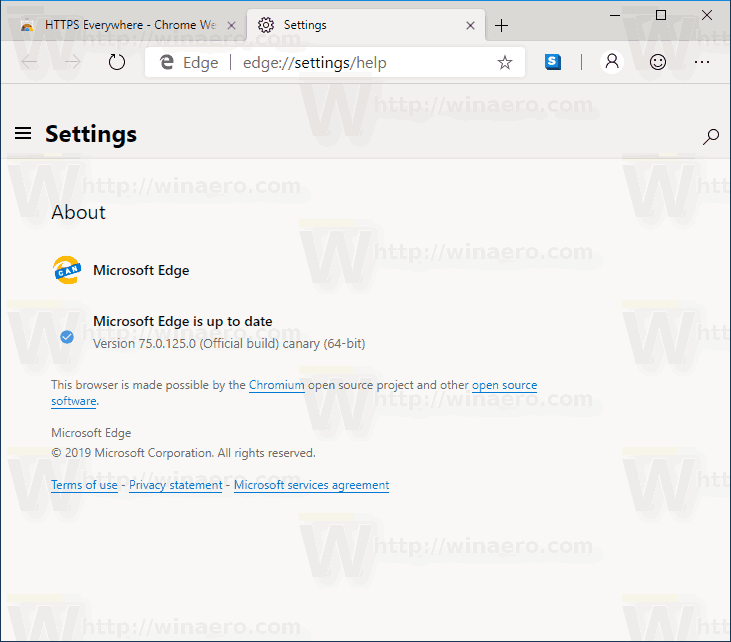
Task: Add this page to favorites star
Action: (x=504, y=62)
